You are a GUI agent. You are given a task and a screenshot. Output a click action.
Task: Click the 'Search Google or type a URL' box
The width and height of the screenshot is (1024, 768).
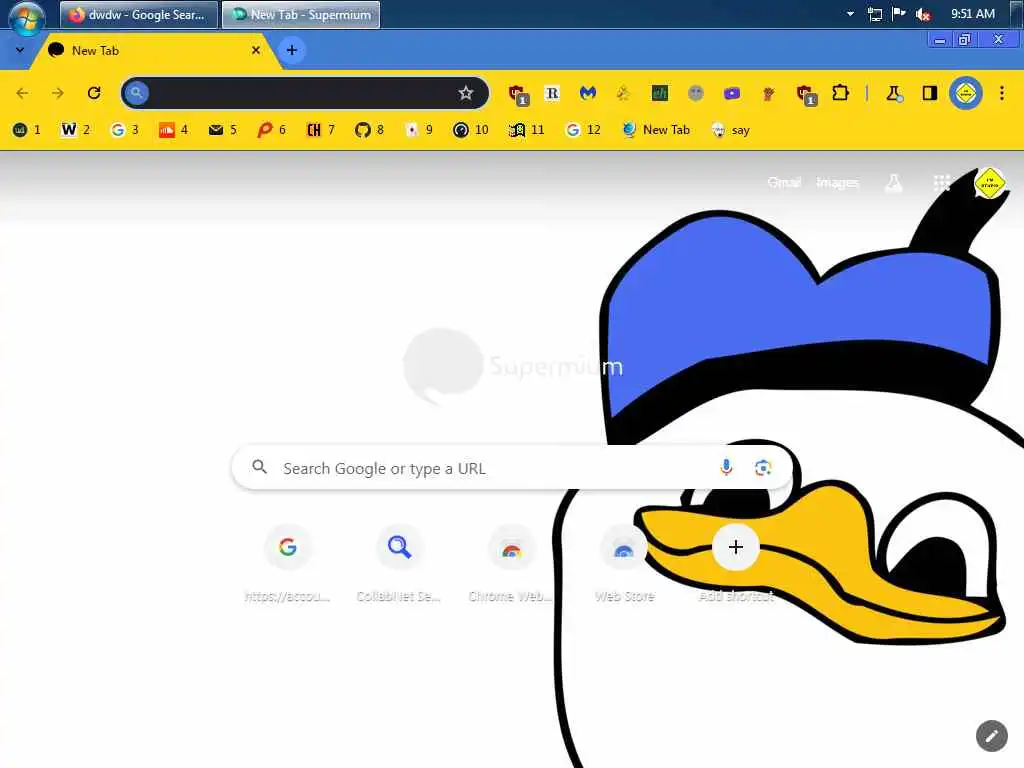point(513,468)
